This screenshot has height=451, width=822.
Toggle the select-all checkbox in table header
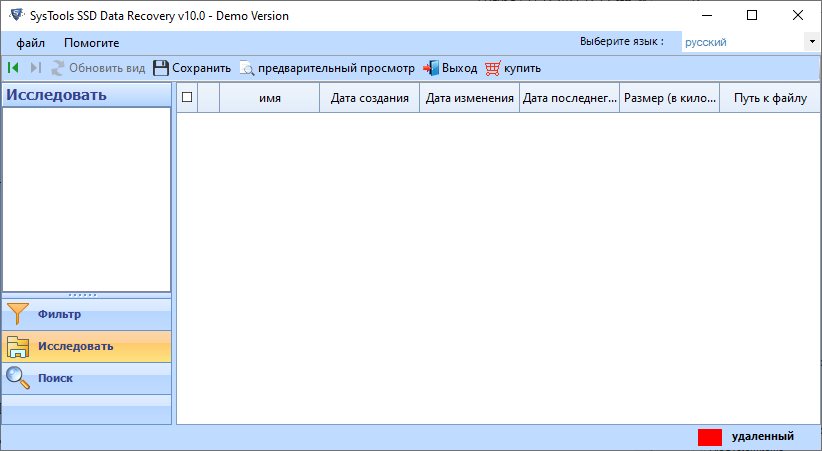coord(187,97)
